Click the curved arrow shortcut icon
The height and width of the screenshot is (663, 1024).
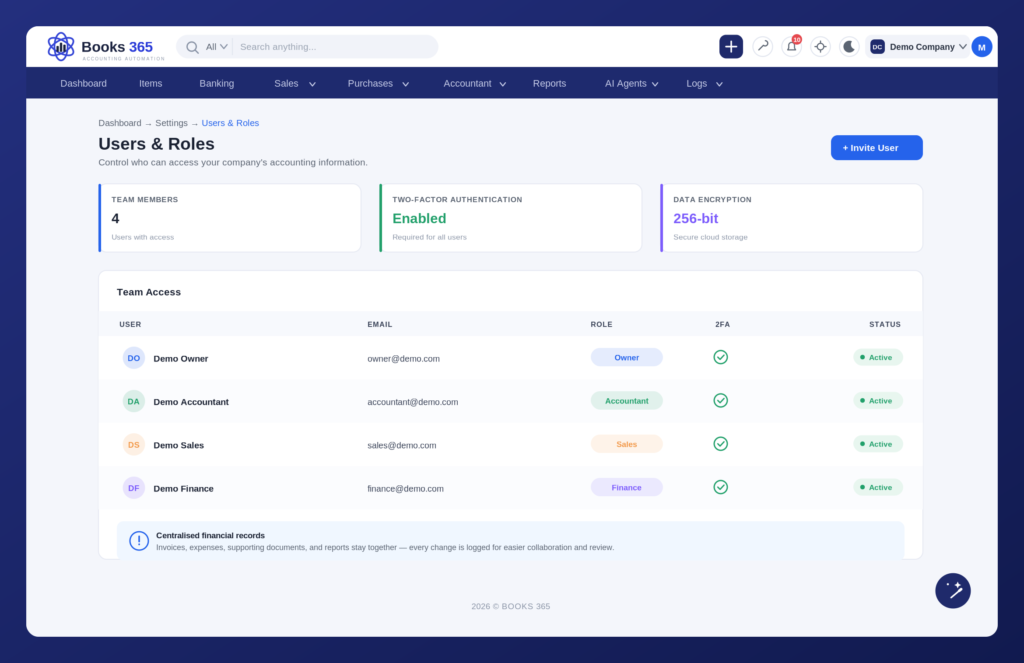point(763,46)
